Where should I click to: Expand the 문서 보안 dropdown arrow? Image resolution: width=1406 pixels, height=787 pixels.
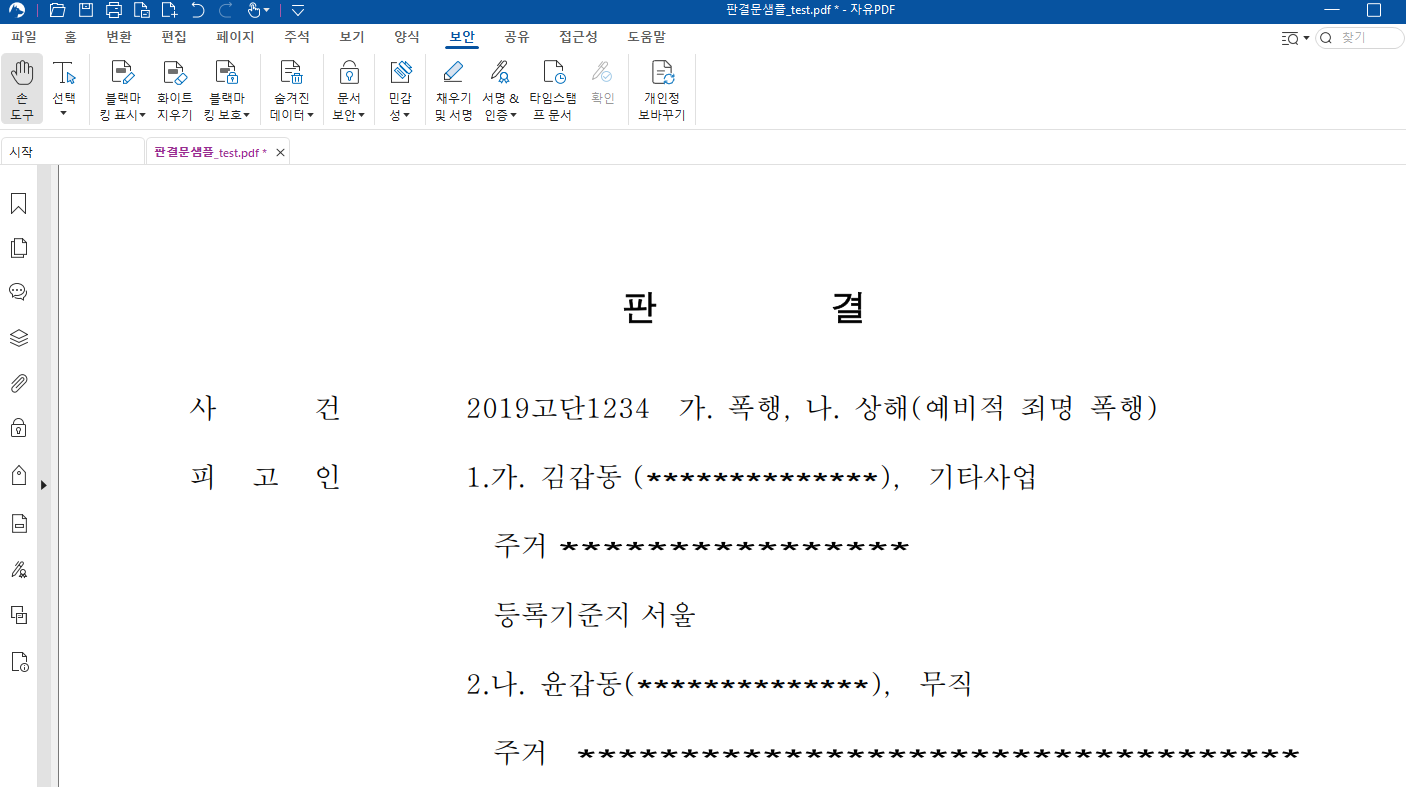362,115
